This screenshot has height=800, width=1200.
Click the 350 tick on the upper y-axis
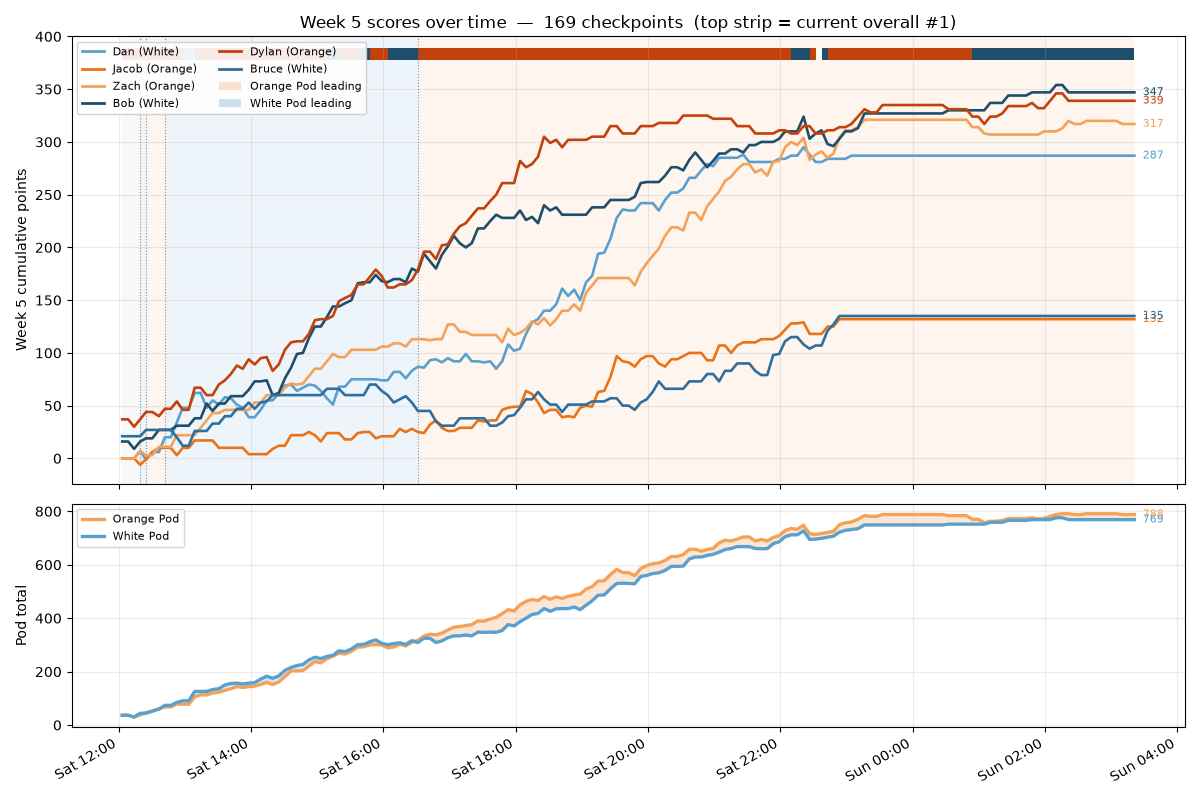pos(50,90)
